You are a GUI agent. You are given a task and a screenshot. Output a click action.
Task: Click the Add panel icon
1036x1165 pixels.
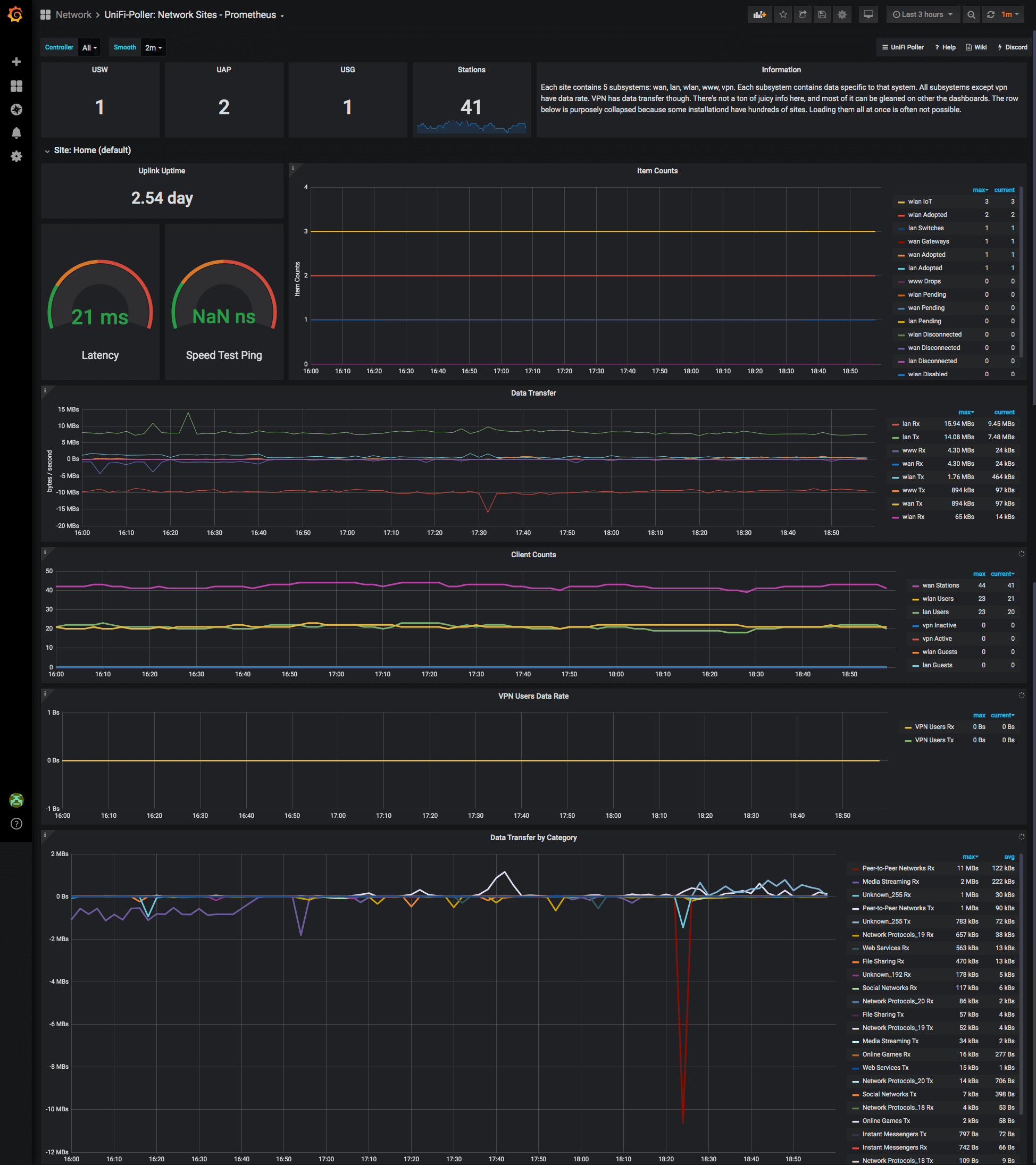[759, 15]
